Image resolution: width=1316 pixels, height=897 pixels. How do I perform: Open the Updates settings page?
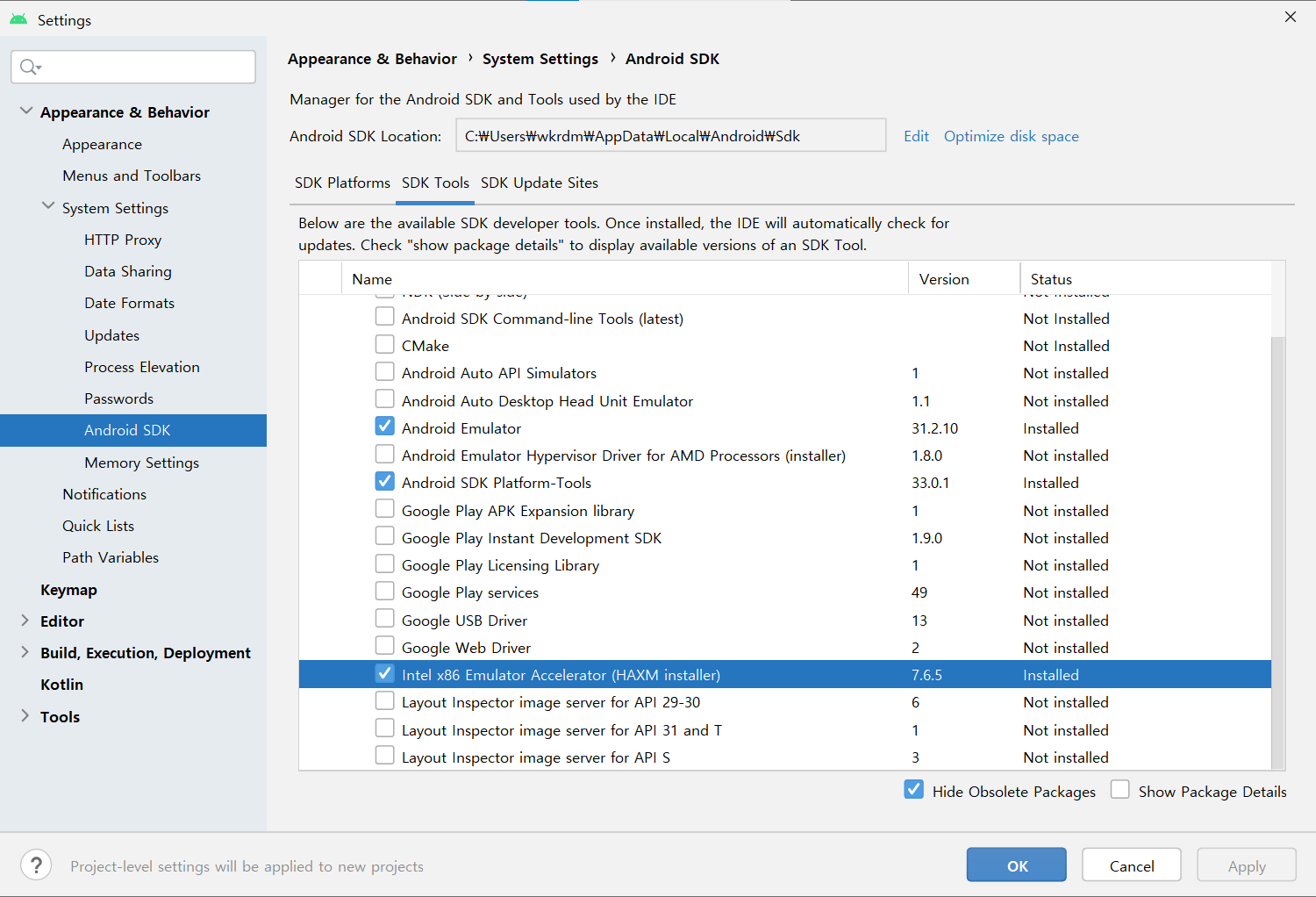[x=111, y=335]
